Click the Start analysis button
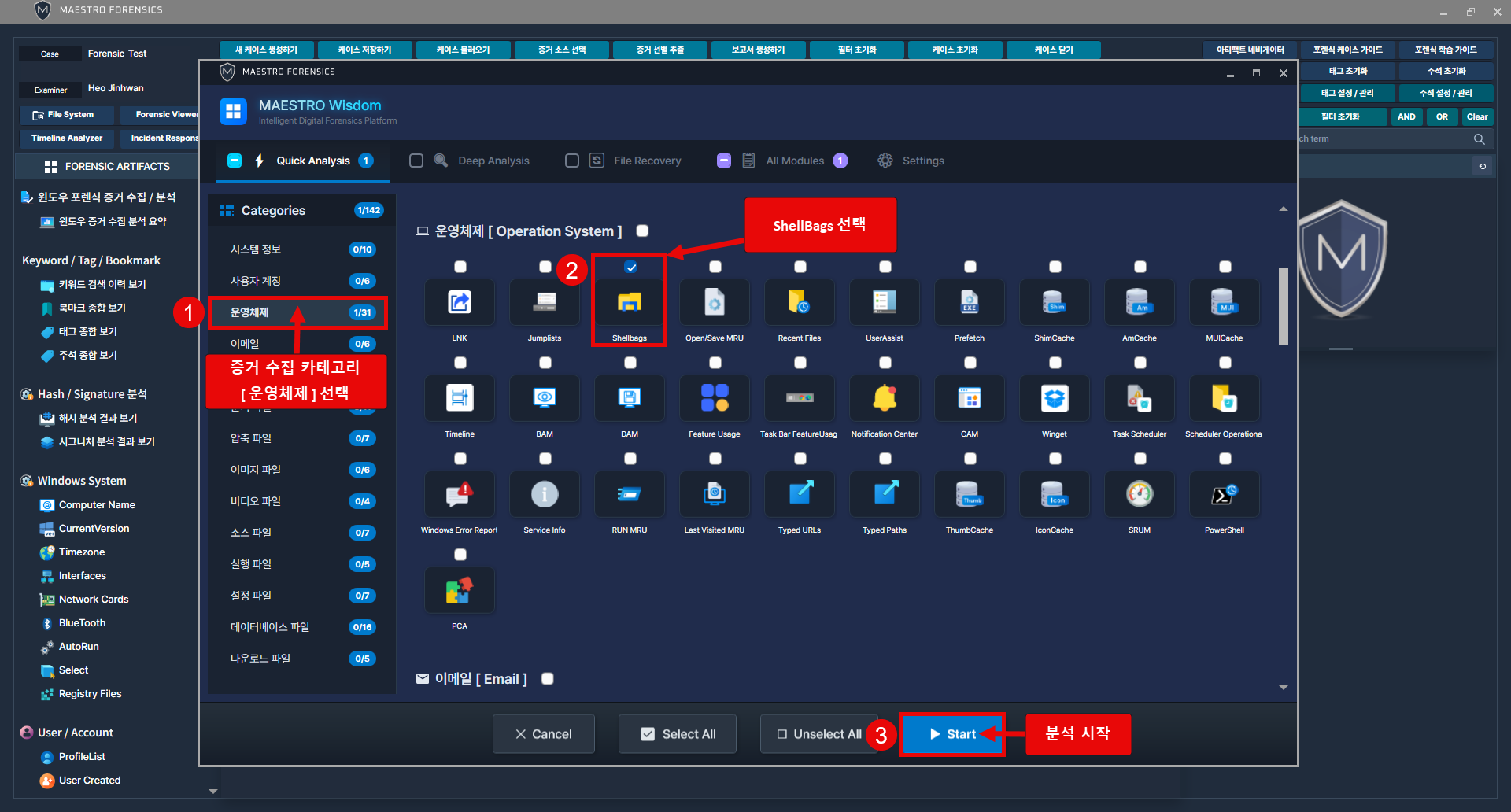1511x812 pixels. pyautogui.click(x=952, y=734)
